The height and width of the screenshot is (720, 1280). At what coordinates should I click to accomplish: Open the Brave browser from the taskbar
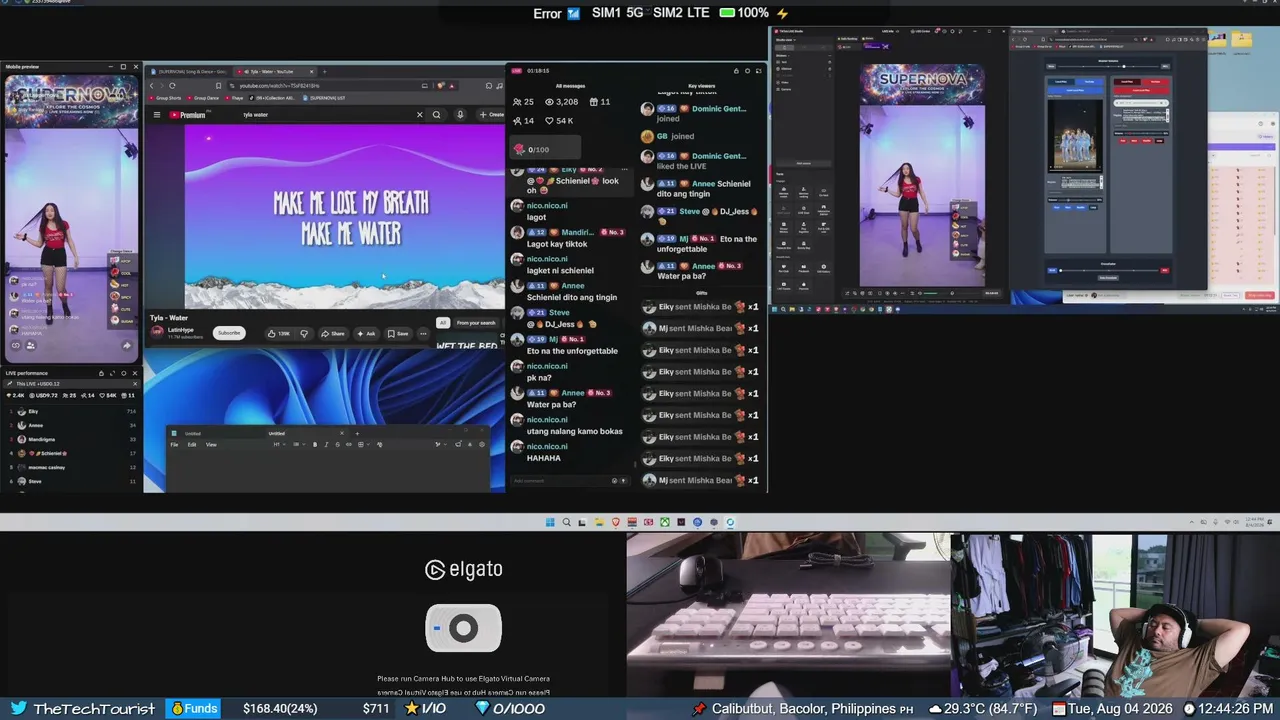(615, 522)
